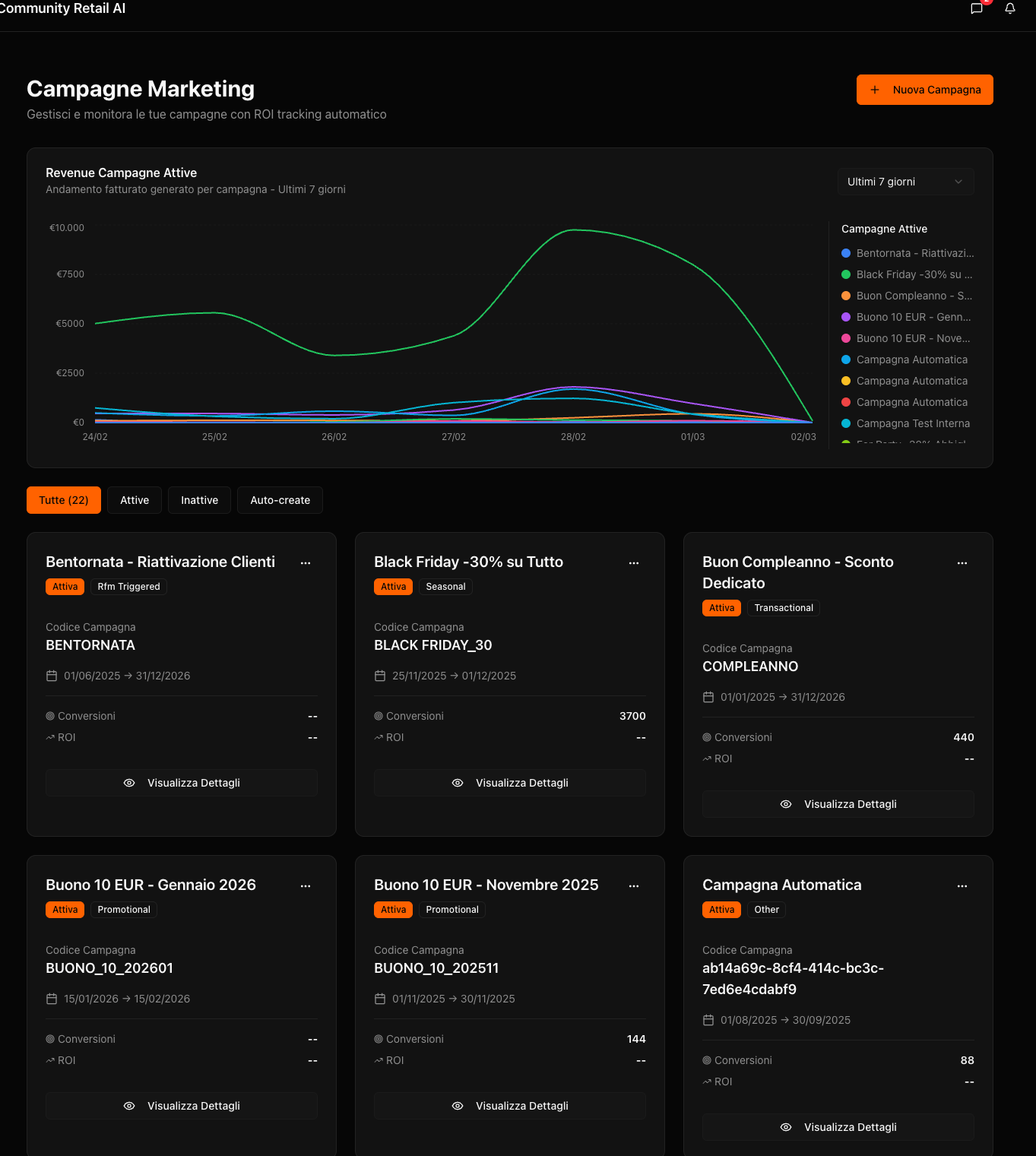
Task: Open options menu for Buono 10 EUR Gennaio
Action: tap(306, 886)
